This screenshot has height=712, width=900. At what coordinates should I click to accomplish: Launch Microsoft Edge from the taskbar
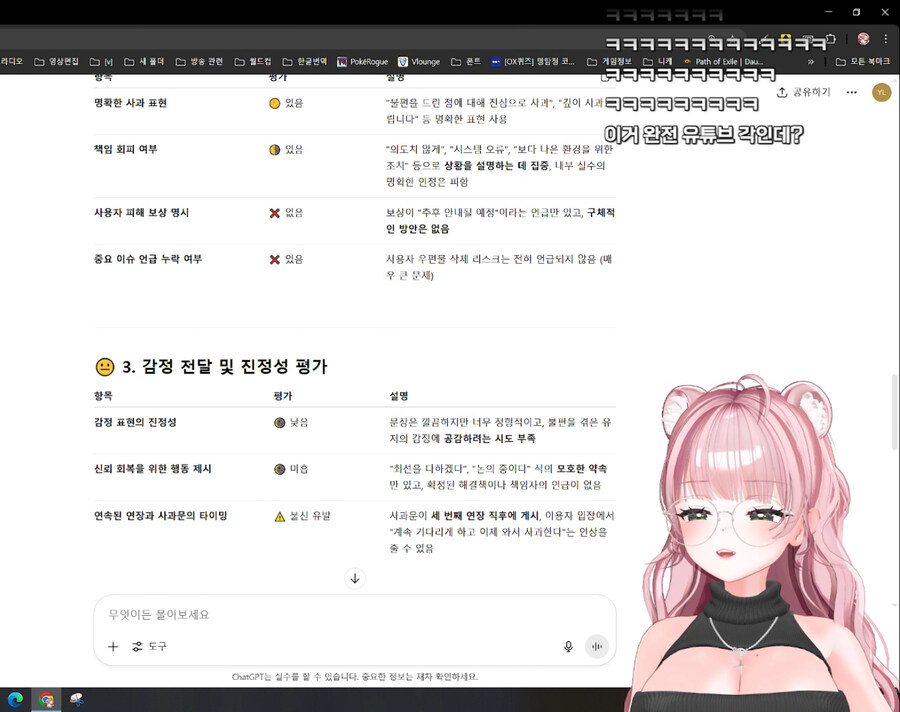point(15,700)
